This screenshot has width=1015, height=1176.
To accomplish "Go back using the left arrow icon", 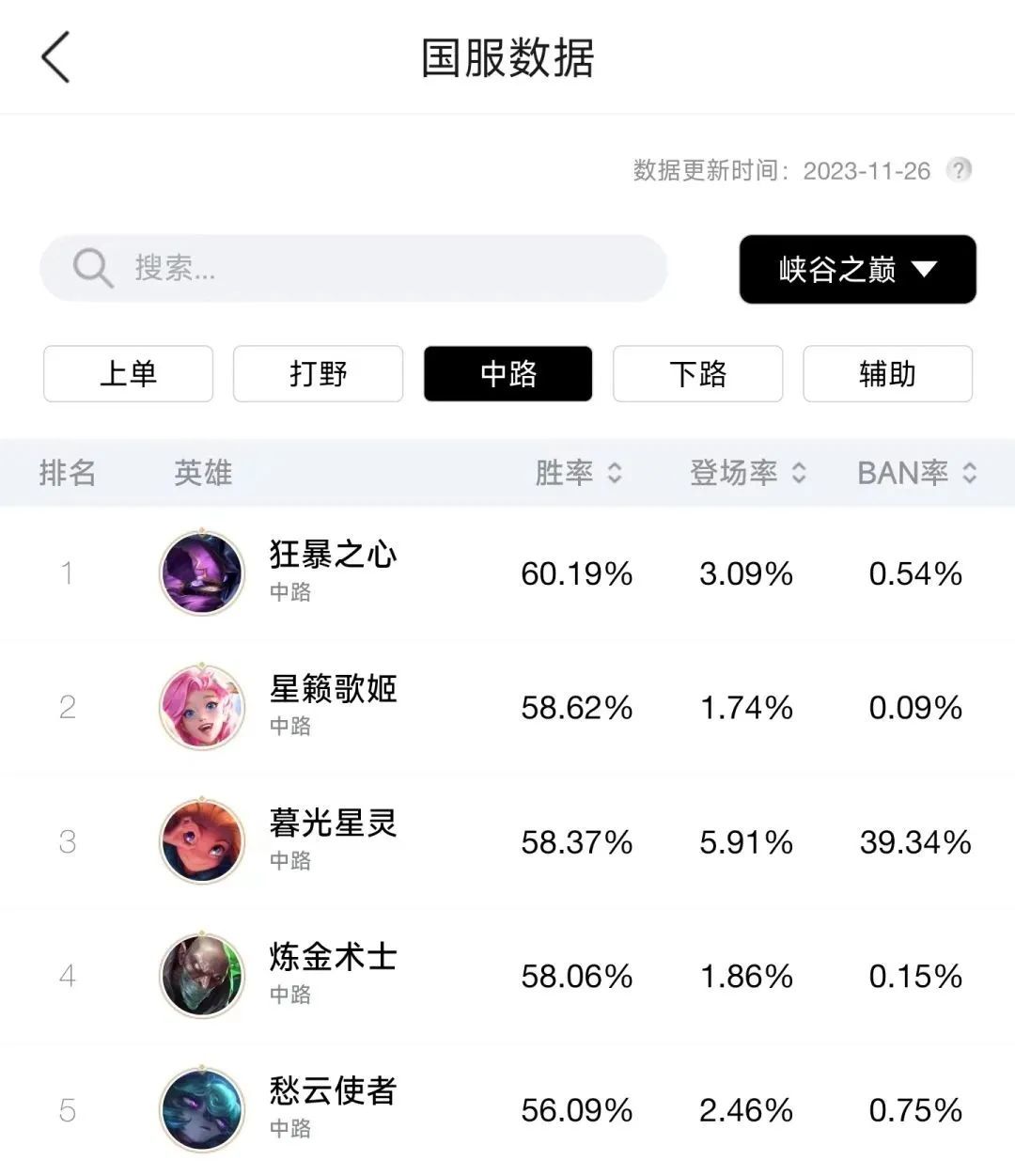I will click(x=55, y=57).
